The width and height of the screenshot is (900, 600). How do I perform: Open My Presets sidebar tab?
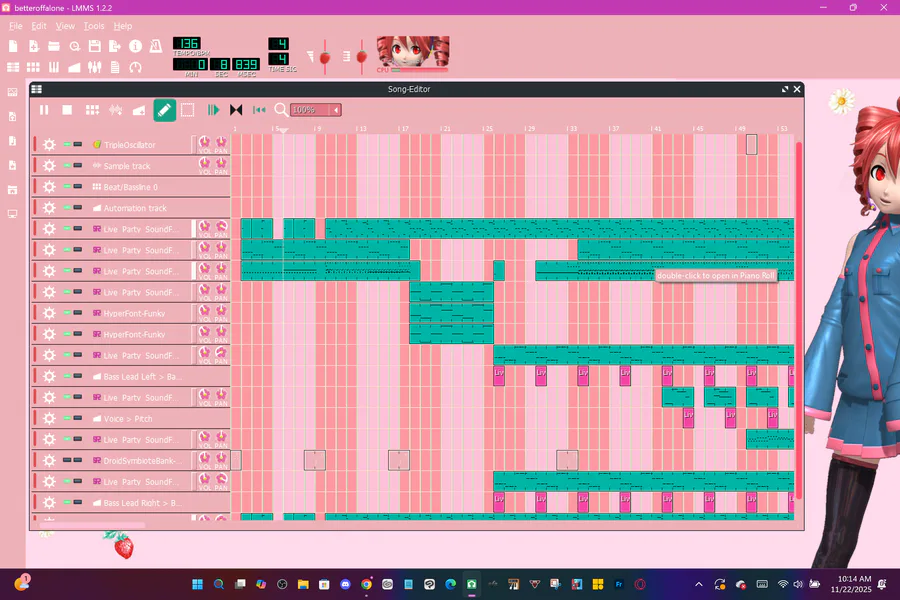coord(12,165)
